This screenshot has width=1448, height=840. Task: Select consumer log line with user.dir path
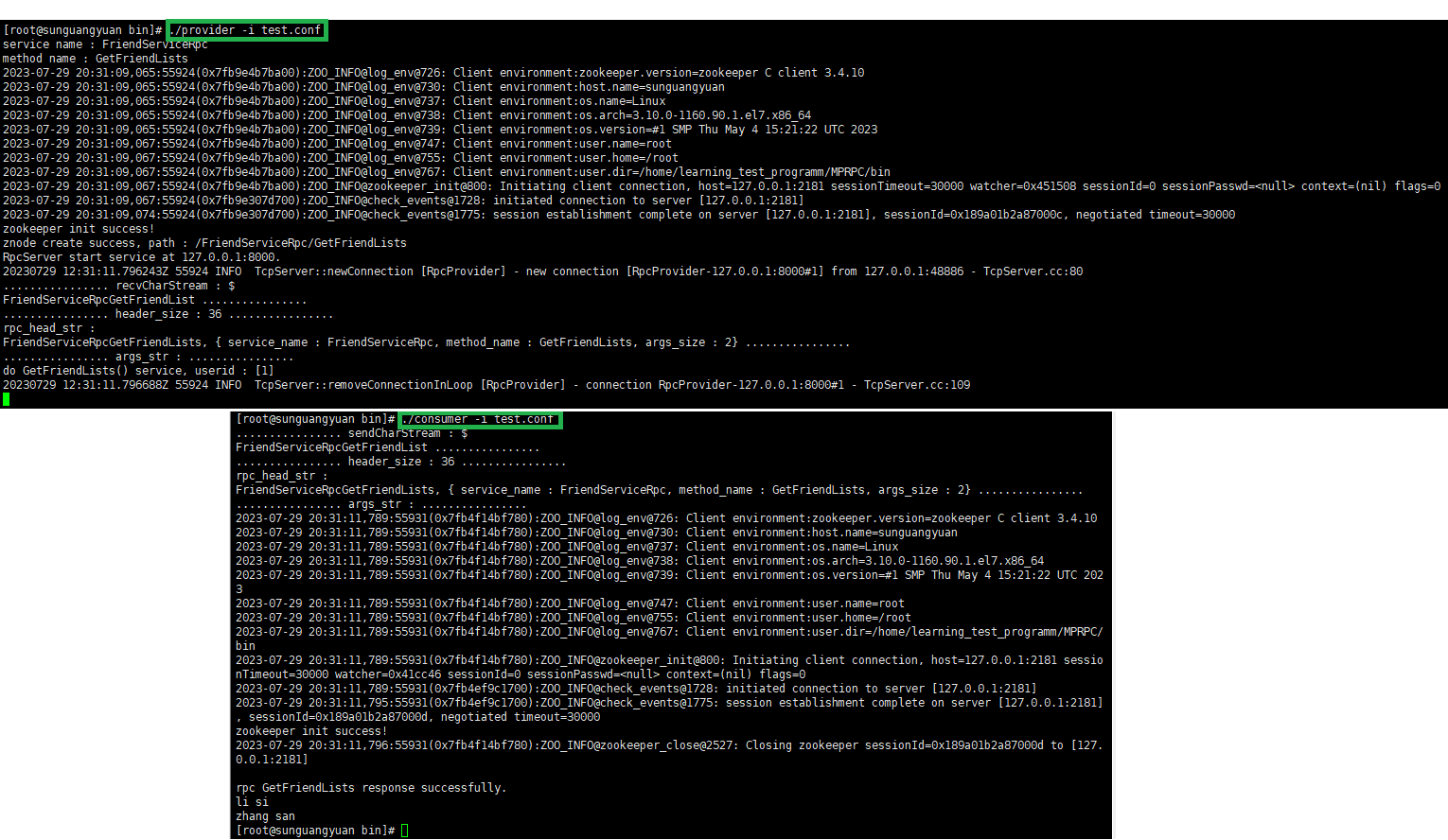(669, 639)
